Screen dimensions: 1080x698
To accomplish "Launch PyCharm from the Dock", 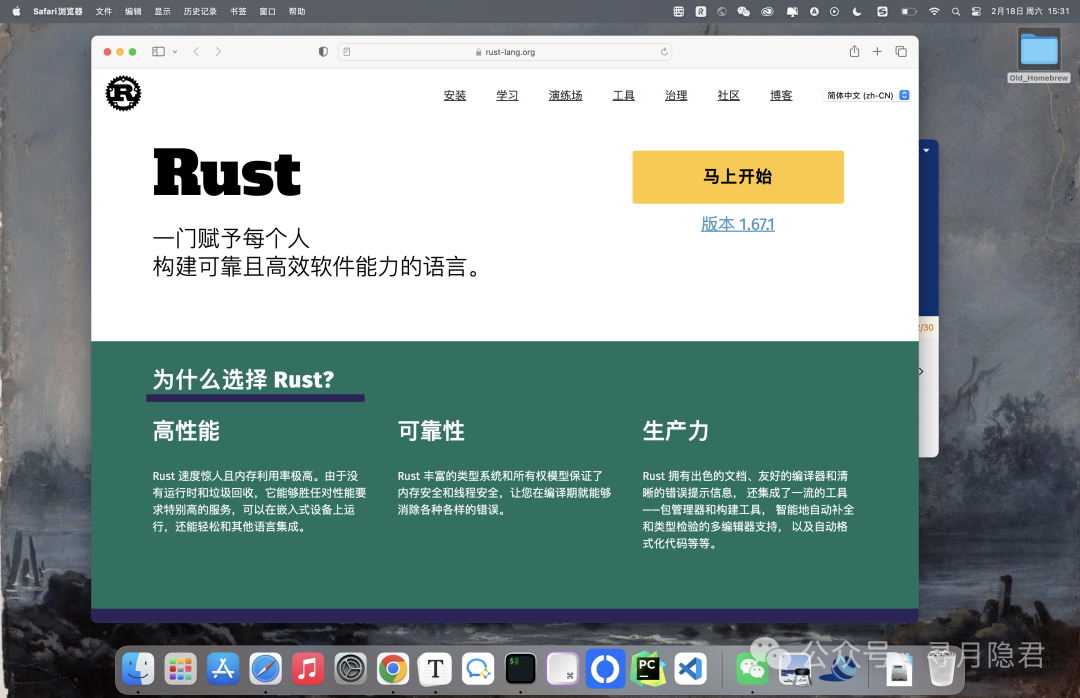I will tap(648, 668).
